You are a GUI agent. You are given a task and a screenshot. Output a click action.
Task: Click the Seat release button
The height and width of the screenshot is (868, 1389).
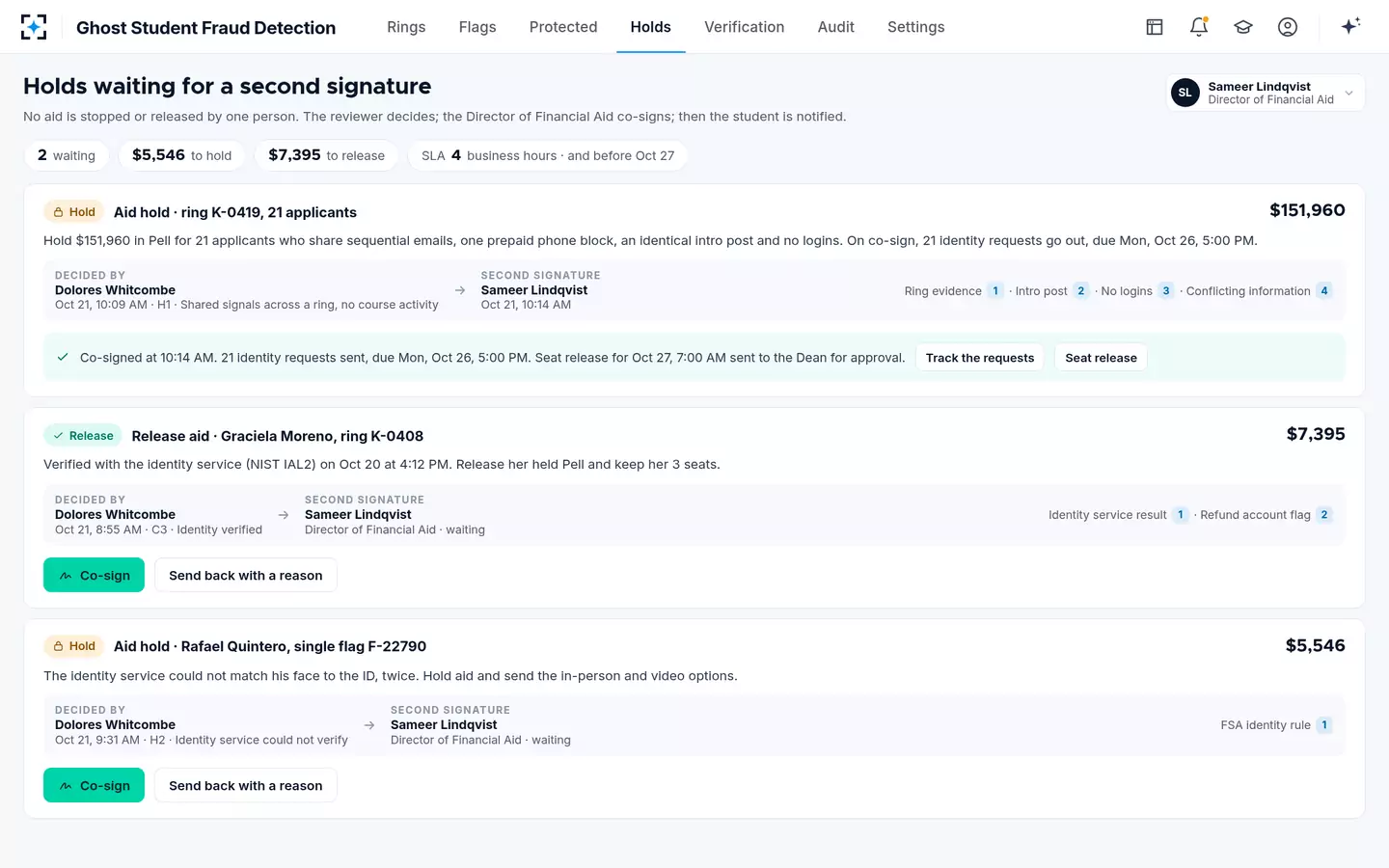coord(1101,358)
